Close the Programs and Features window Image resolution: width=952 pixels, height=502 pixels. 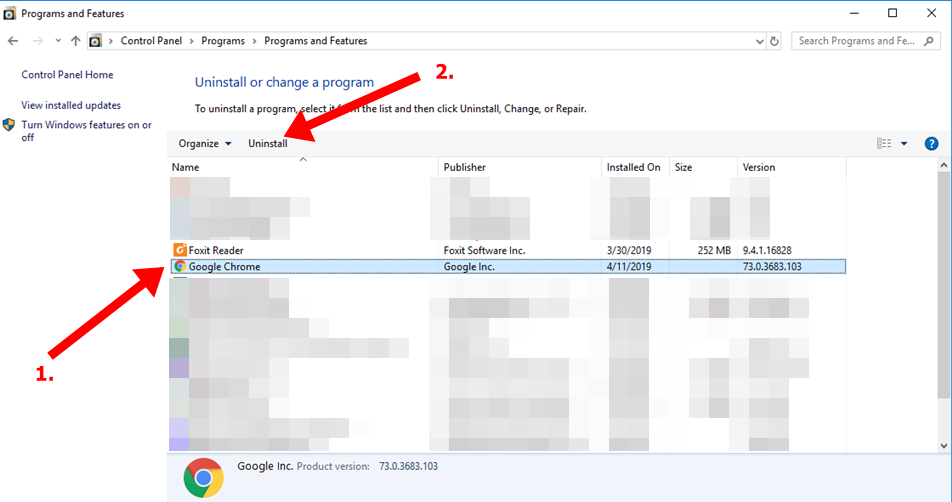931,13
